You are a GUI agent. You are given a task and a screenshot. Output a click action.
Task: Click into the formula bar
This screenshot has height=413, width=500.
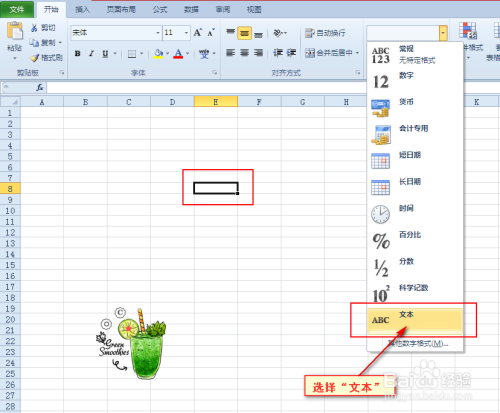[207, 88]
